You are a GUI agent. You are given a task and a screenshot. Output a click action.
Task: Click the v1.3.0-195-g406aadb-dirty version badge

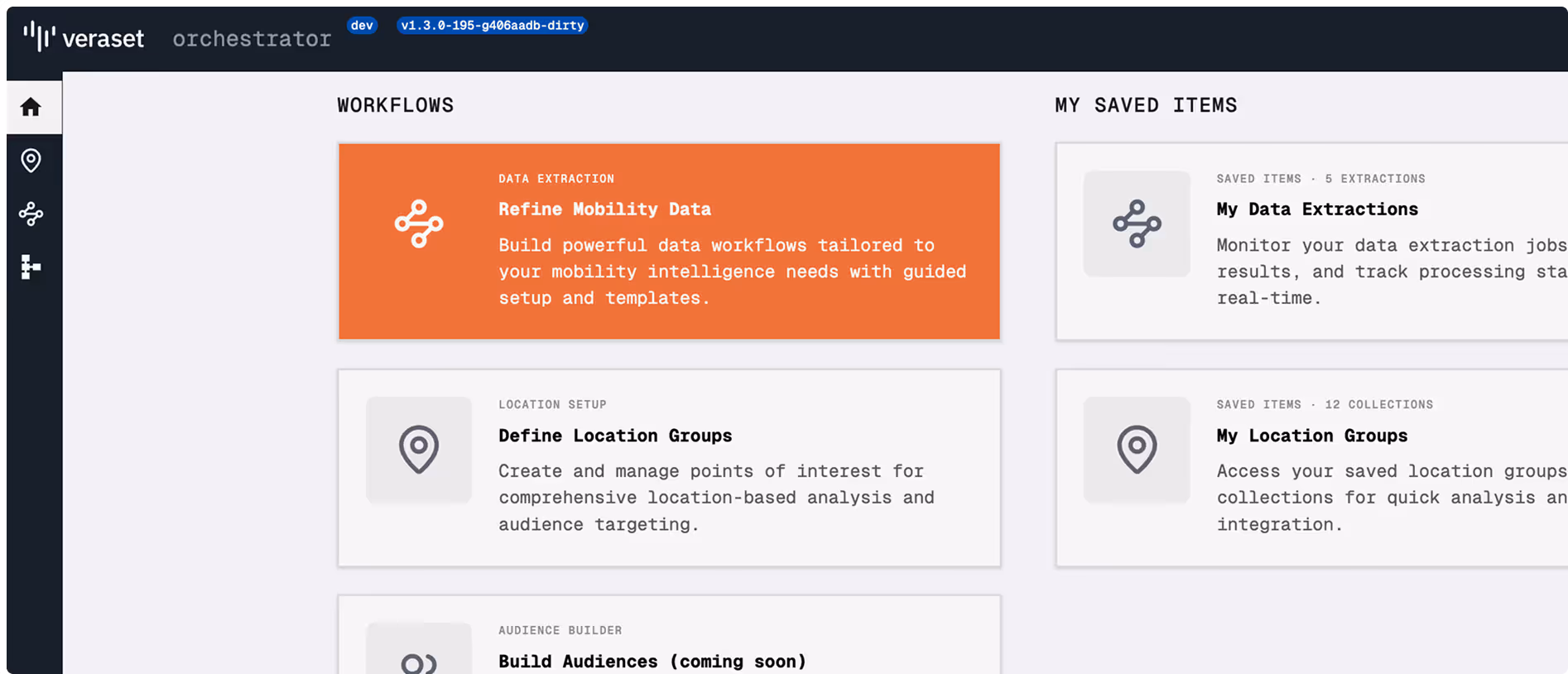[x=493, y=26]
